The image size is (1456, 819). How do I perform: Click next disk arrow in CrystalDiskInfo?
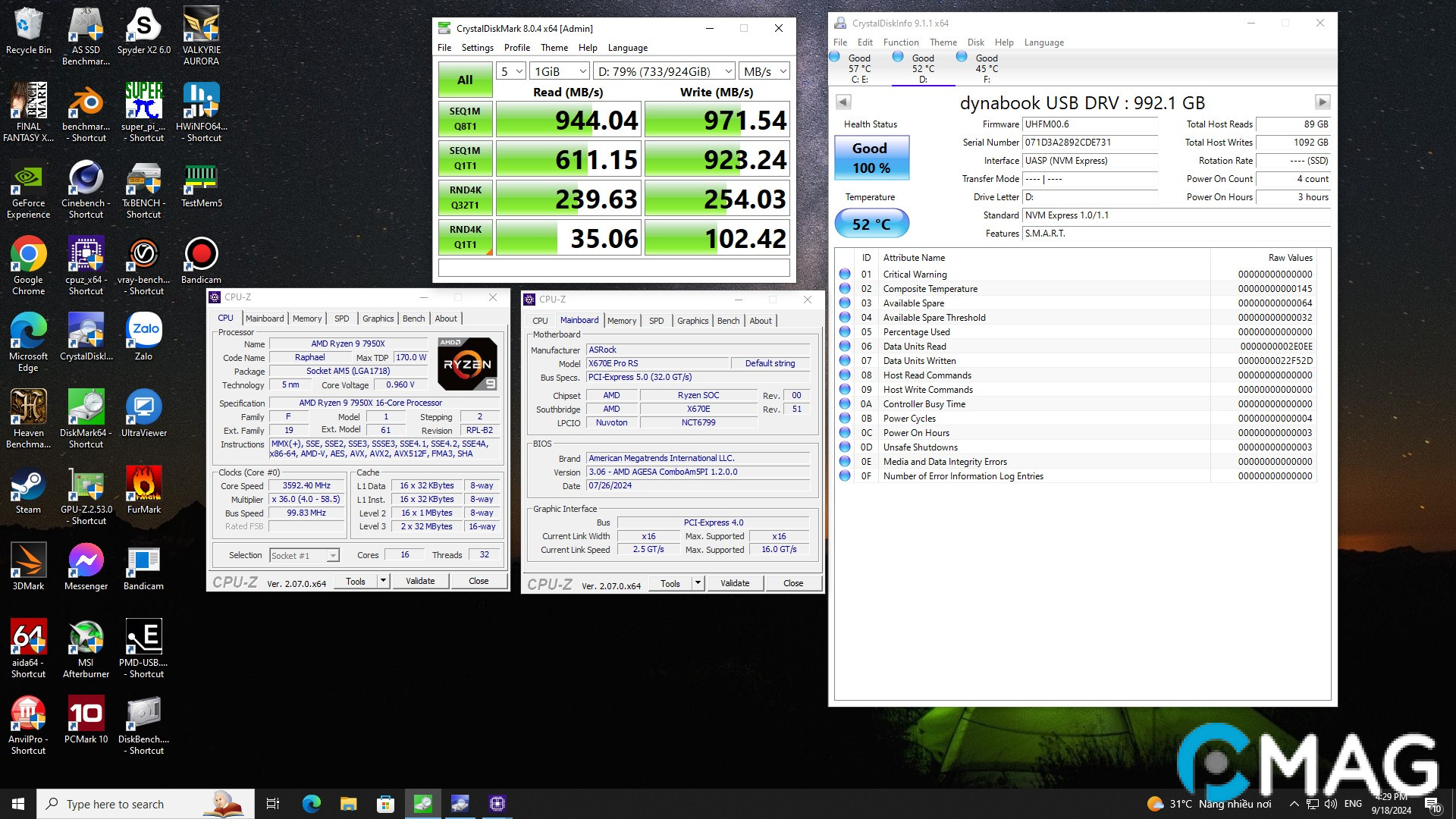(x=1322, y=102)
